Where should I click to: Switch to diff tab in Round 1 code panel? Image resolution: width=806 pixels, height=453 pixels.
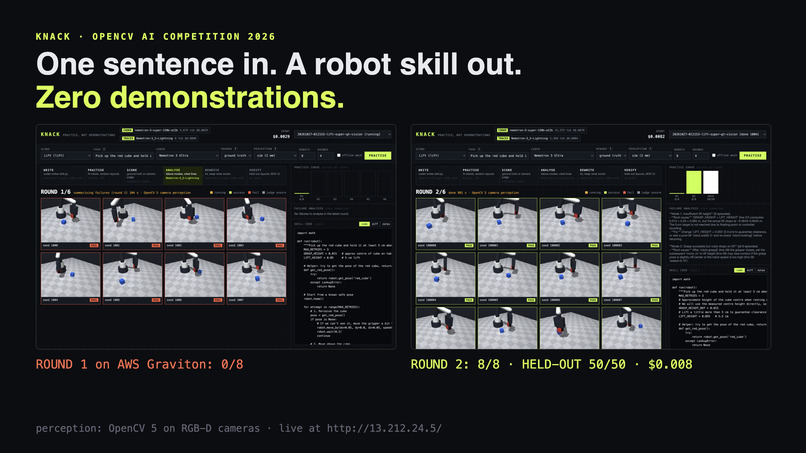375,224
